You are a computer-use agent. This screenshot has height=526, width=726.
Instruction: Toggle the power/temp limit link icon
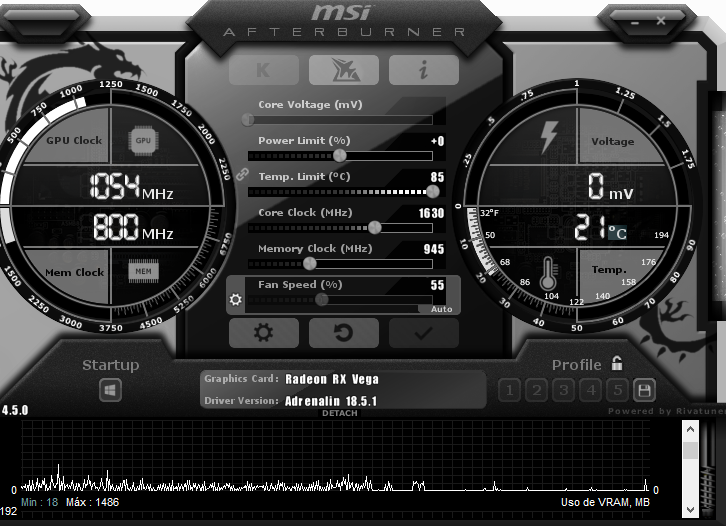(x=242, y=175)
